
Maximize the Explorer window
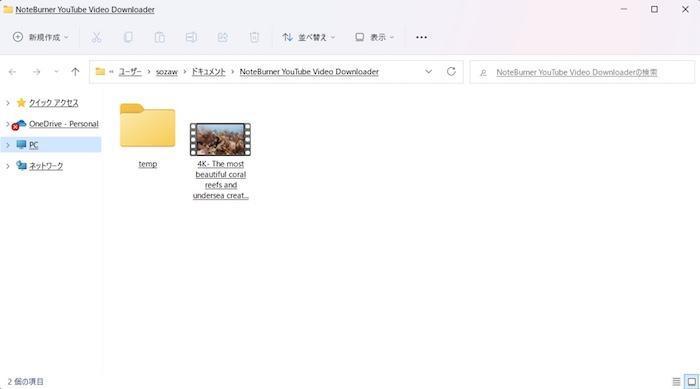point(654,9)
